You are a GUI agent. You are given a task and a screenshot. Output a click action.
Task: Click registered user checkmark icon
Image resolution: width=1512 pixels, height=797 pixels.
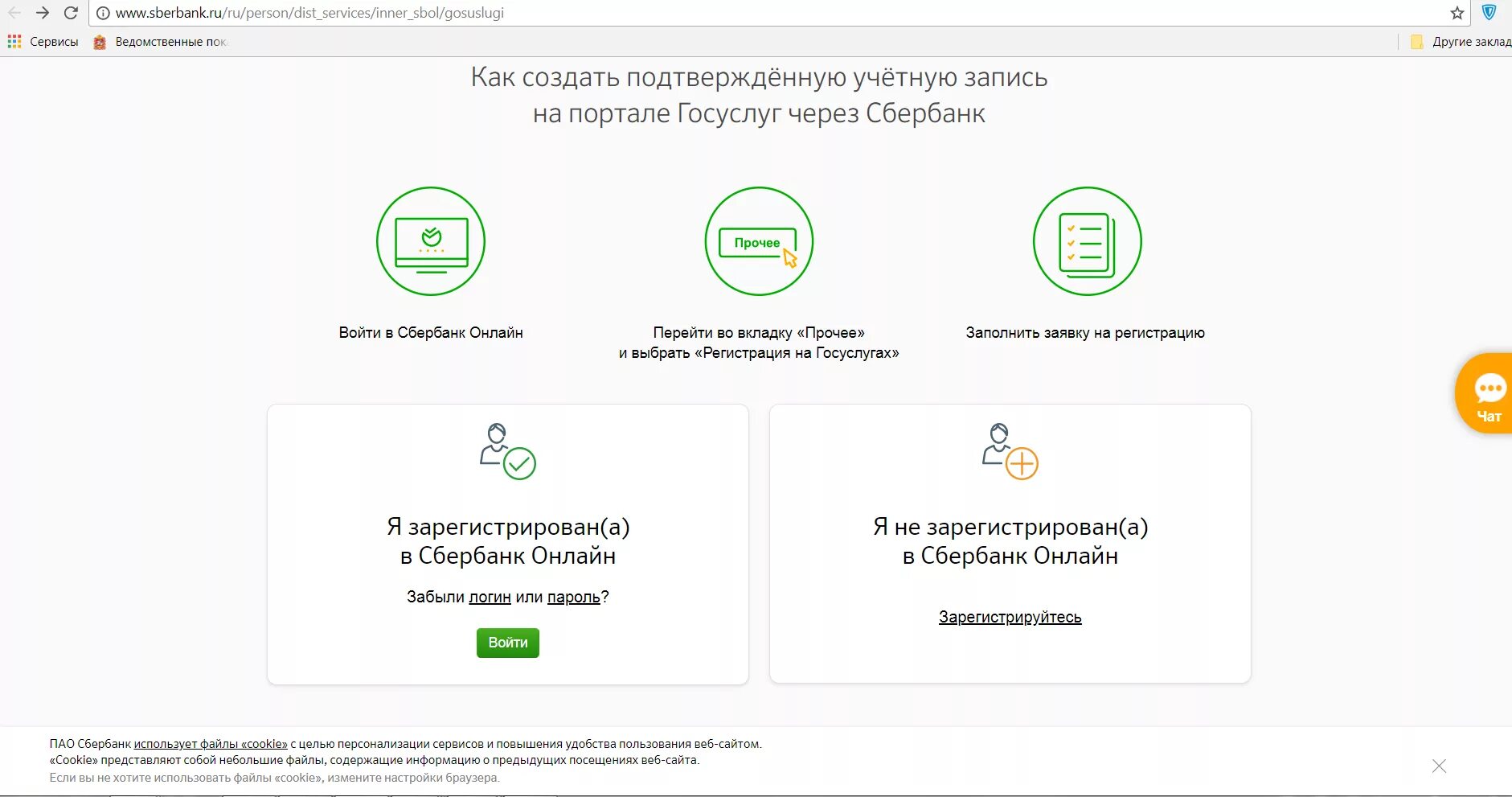coord(508,452)
